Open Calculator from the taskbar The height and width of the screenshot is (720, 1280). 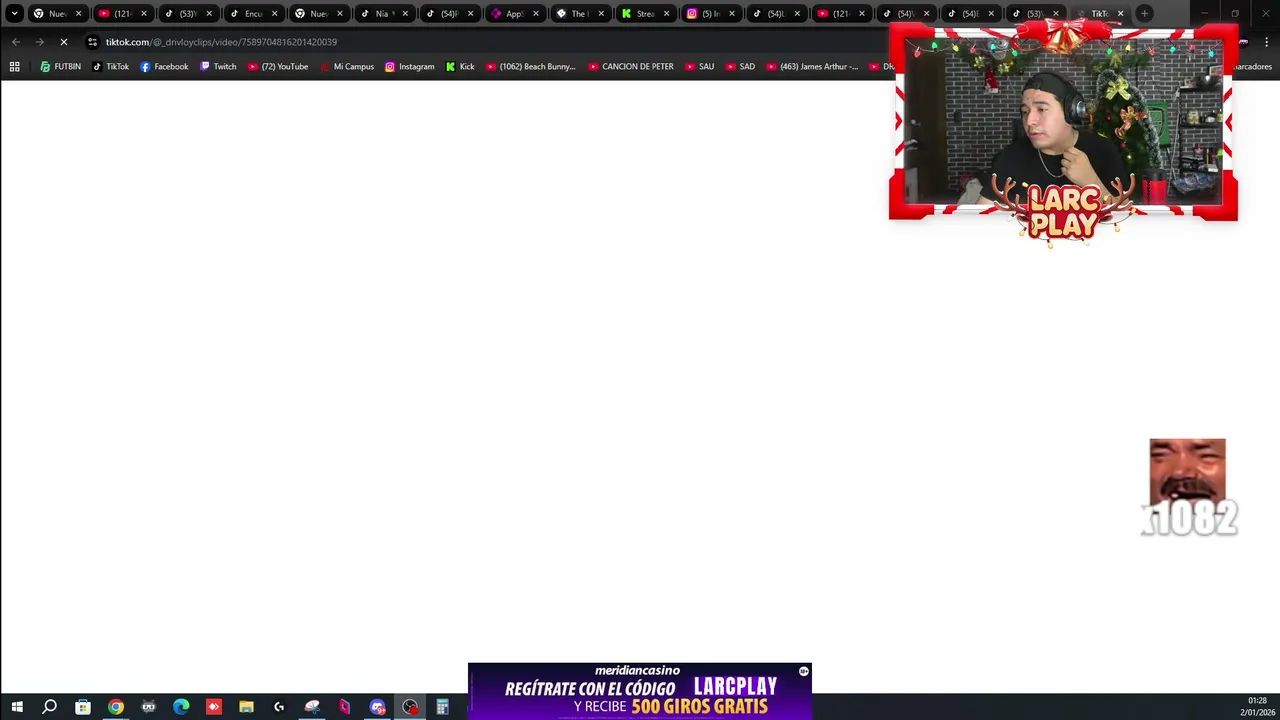click(x=442, y=707)
